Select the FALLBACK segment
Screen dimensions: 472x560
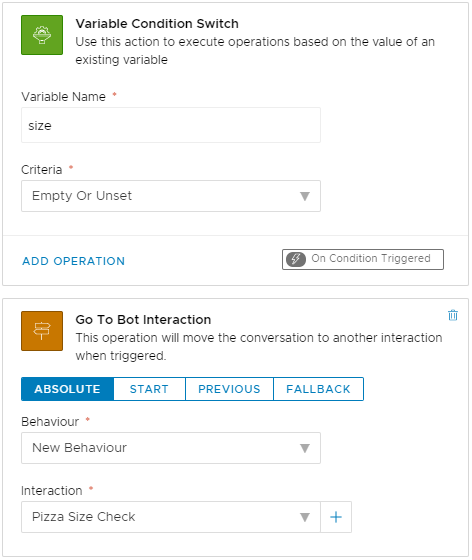[318, 389]
